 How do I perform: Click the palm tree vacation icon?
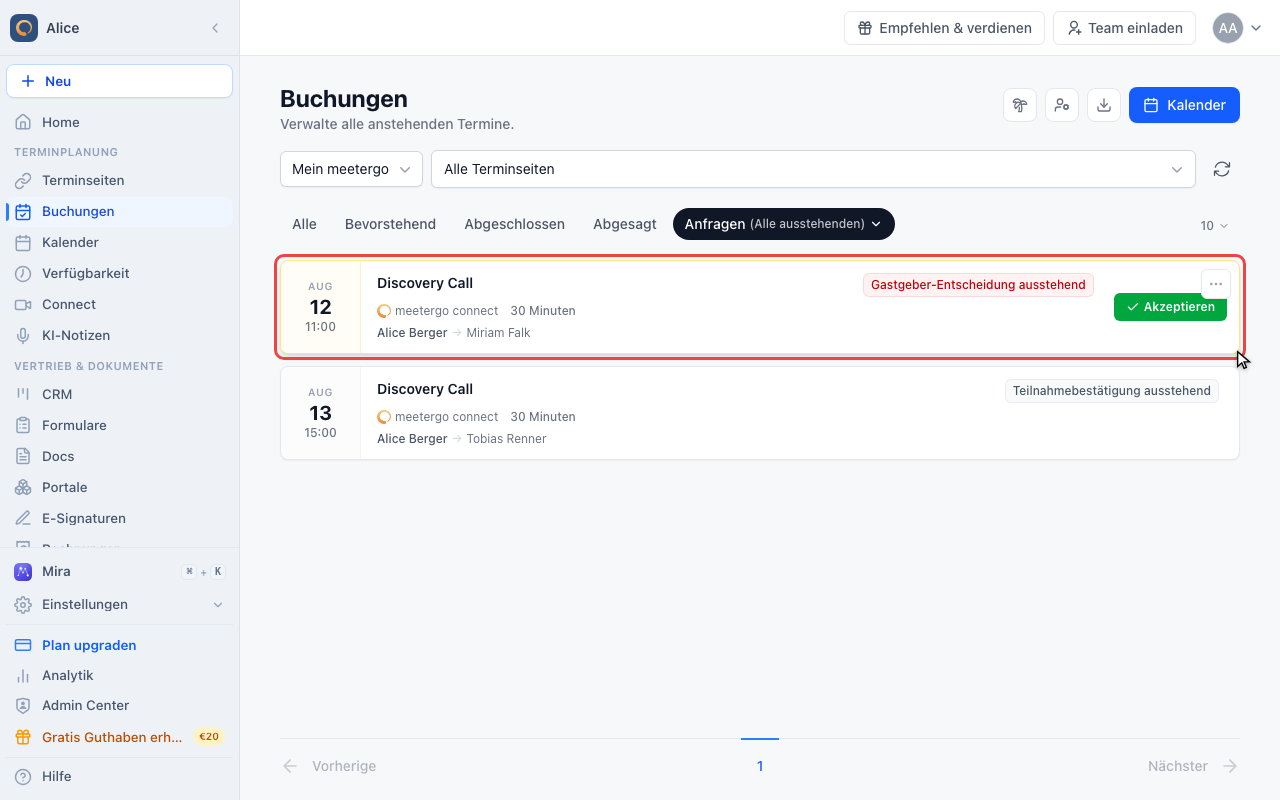click(1020, 105)
